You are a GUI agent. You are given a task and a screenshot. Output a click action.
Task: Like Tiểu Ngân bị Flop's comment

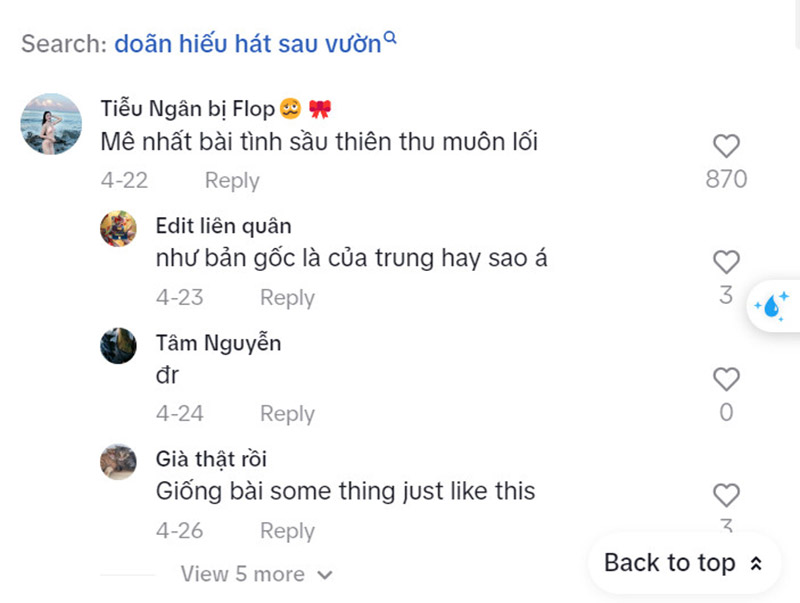726,146
